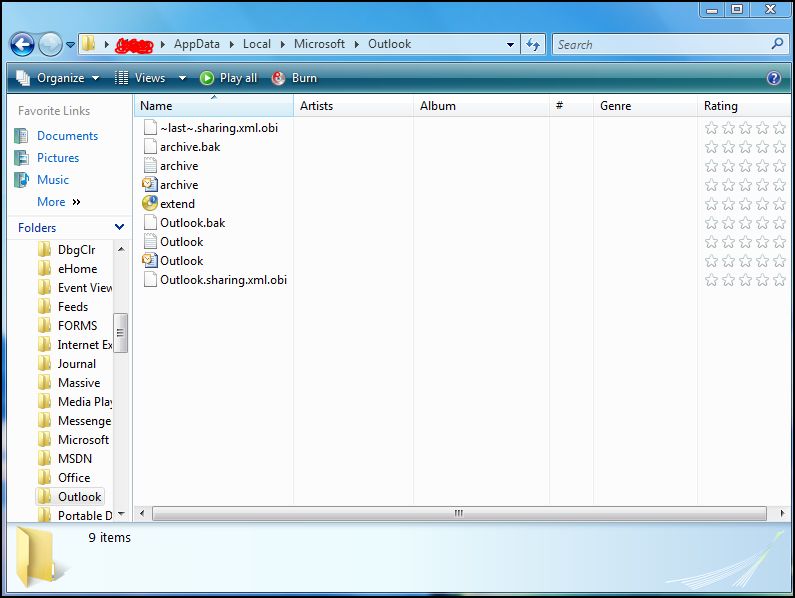Sort by the Genre column header

pos(645,106)
